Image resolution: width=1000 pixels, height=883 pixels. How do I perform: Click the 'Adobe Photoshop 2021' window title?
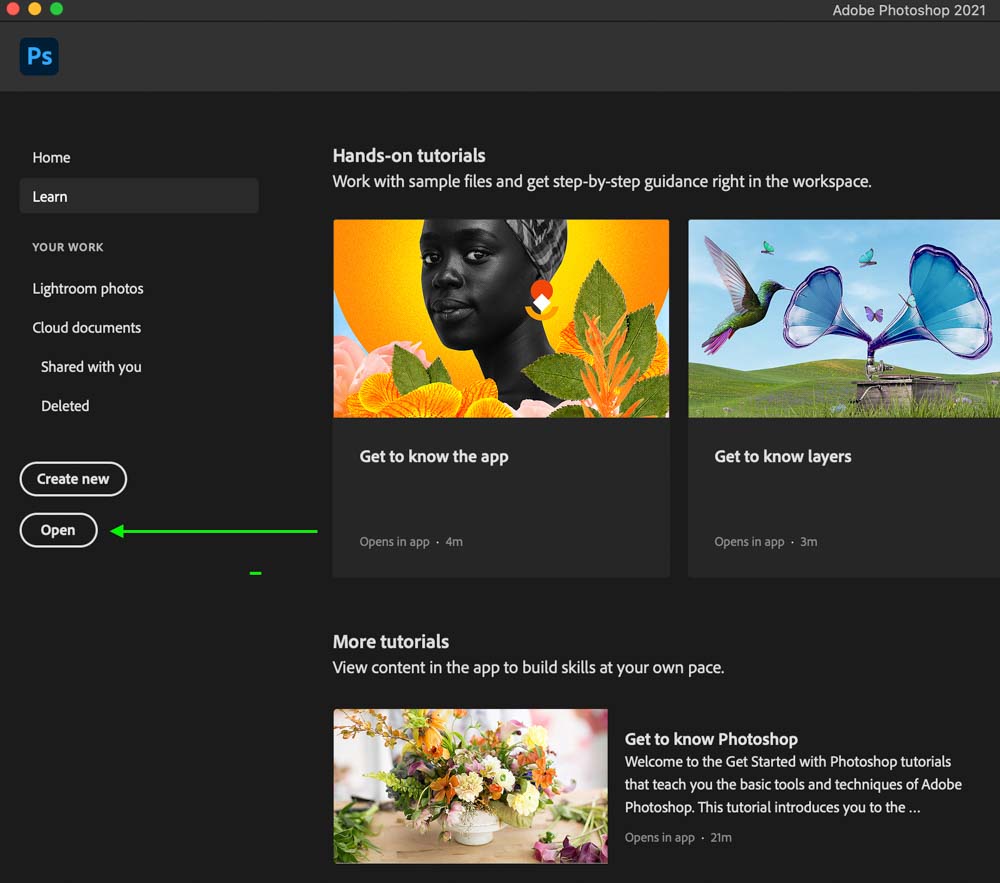tap(909, 10)
